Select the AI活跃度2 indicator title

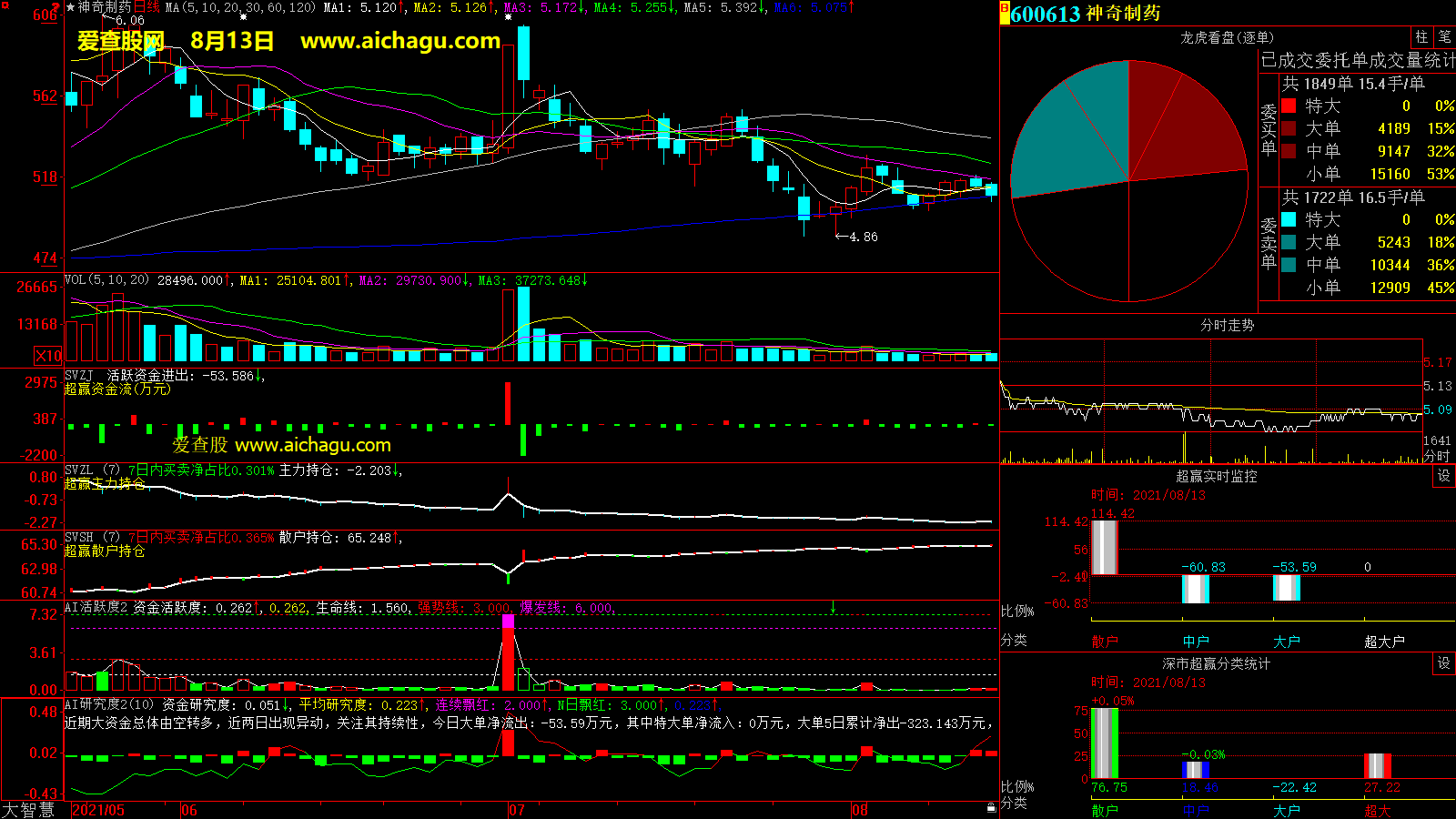[96, 608]
